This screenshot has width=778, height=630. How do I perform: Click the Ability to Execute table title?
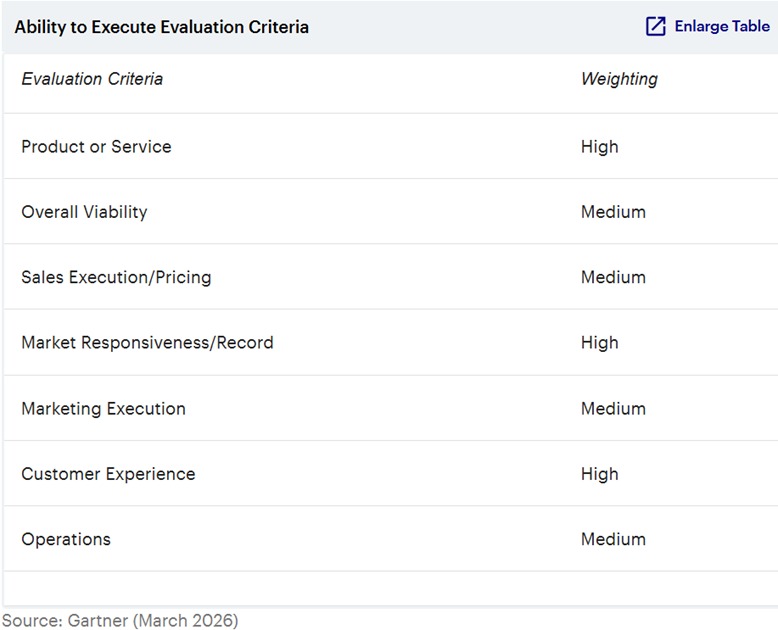[x=161, y=27]
